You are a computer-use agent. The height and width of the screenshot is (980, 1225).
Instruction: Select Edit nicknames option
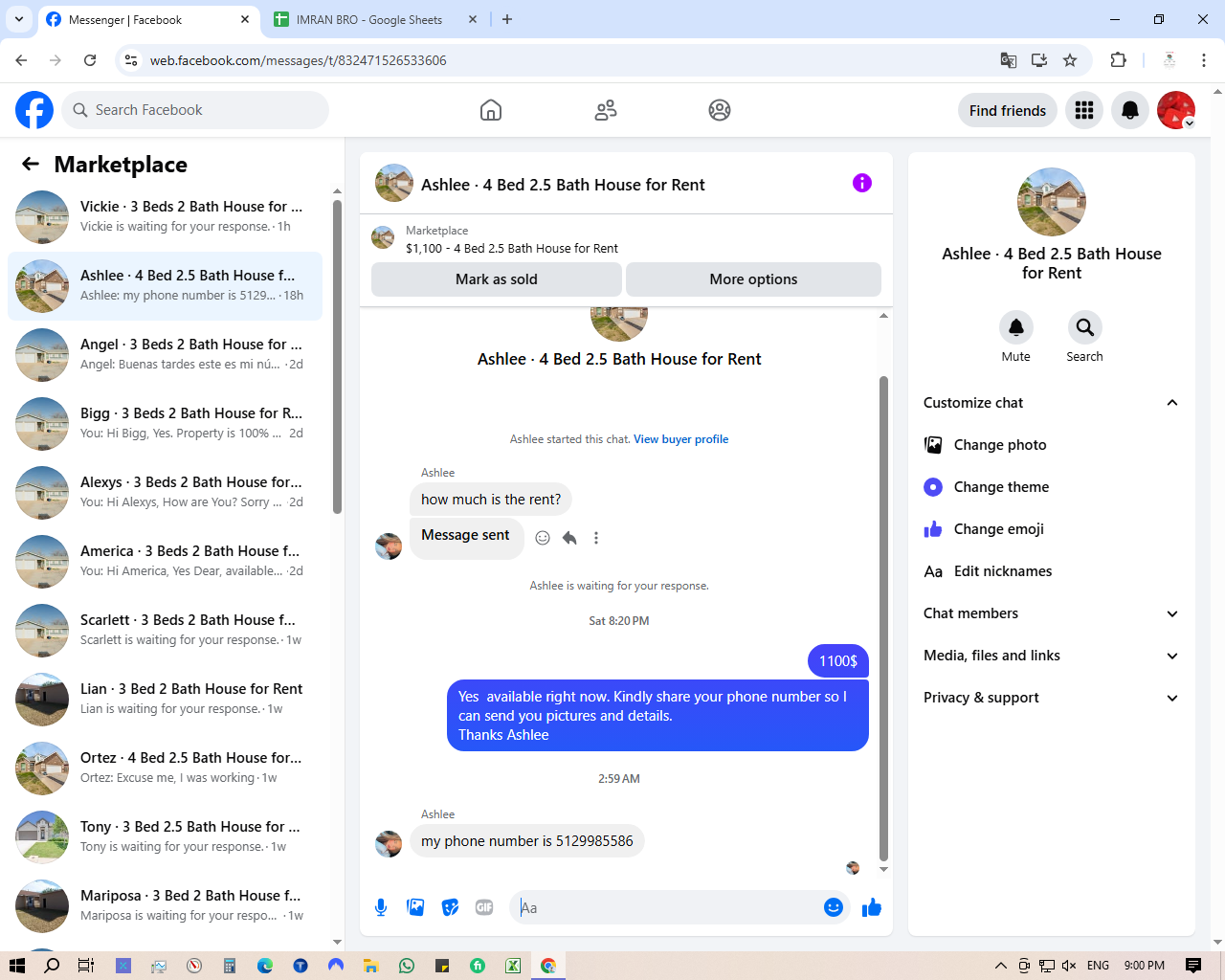tap(1051, 571)
